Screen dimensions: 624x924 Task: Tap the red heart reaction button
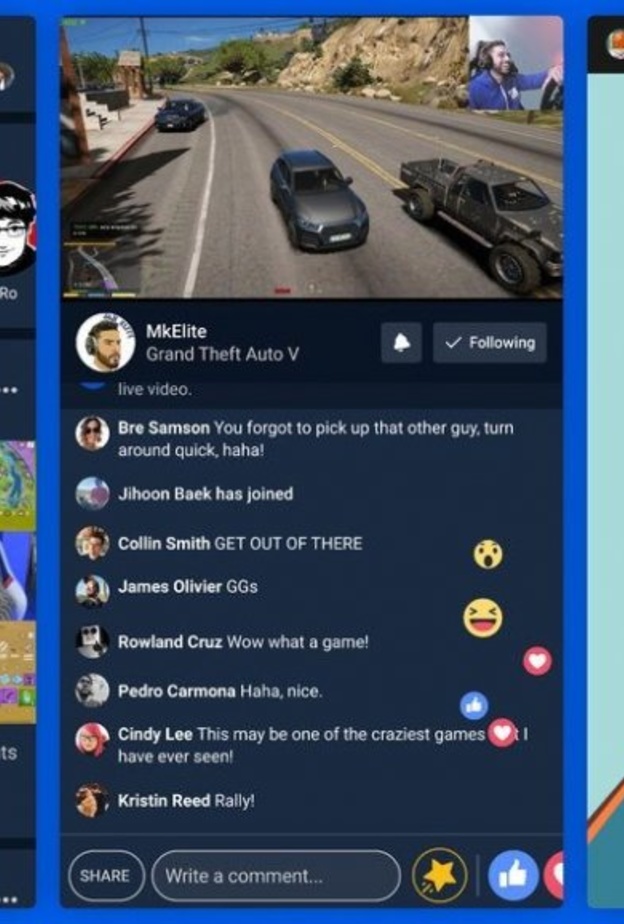click(x=555, y=876)
